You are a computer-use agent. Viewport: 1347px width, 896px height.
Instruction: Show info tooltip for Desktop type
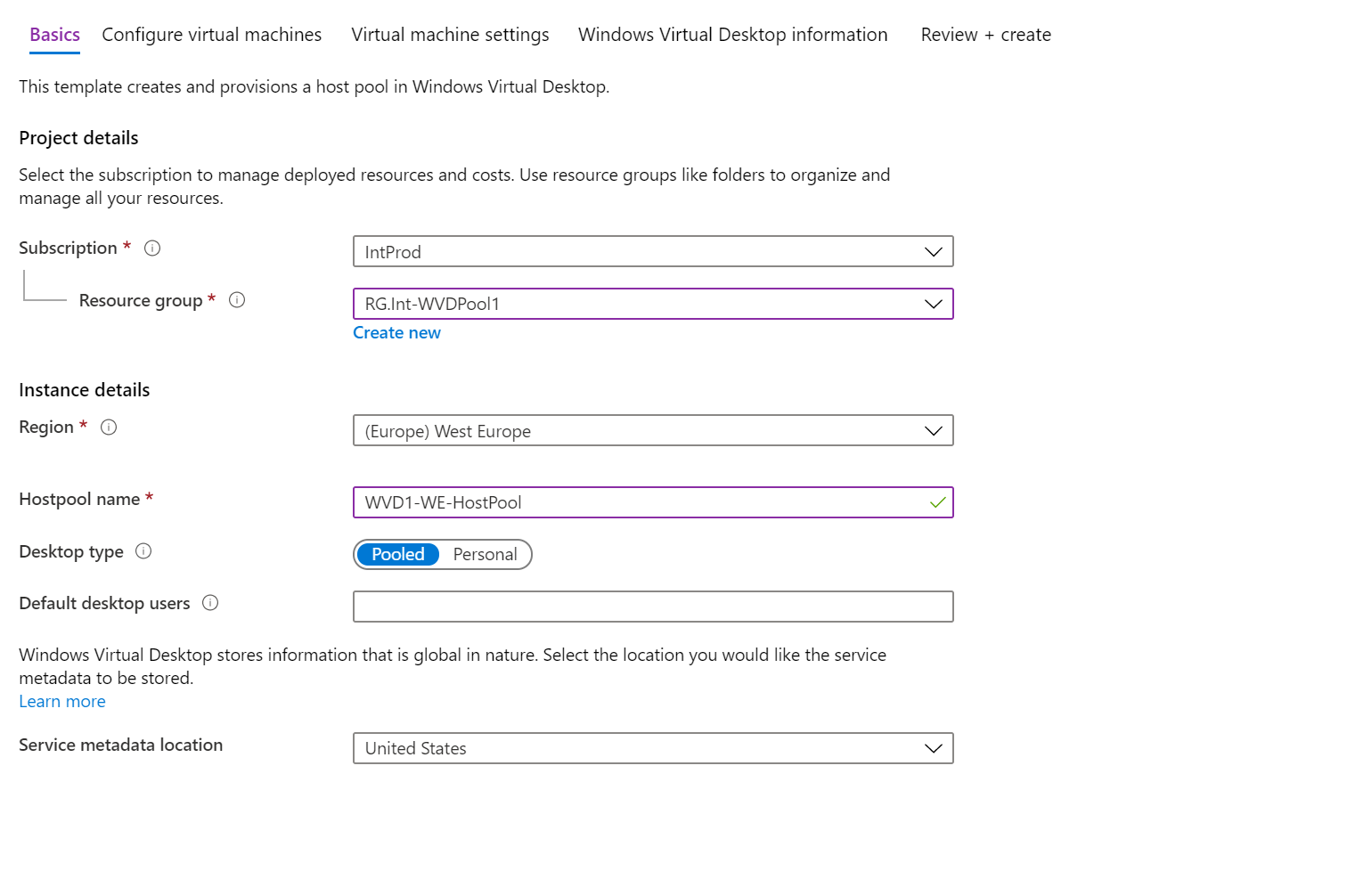(143, 551)
